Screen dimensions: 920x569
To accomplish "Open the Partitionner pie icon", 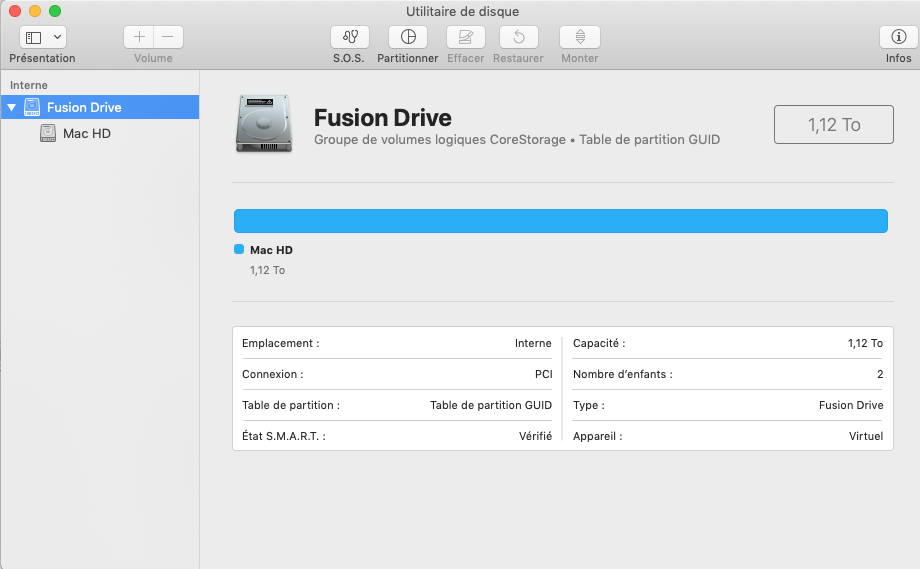I will pyautogui.click(x=408, y=37).
